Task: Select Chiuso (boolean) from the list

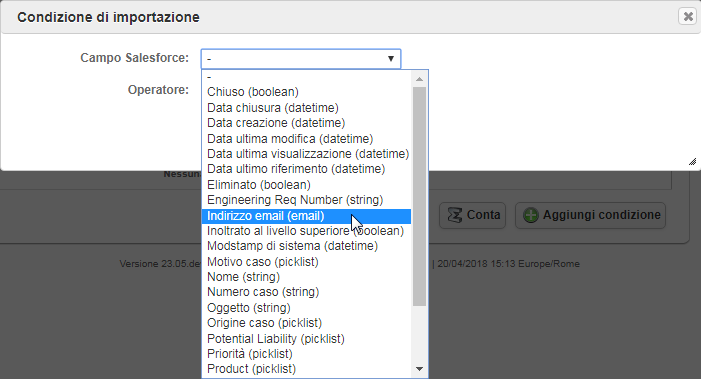Action: tap(306, 92)
